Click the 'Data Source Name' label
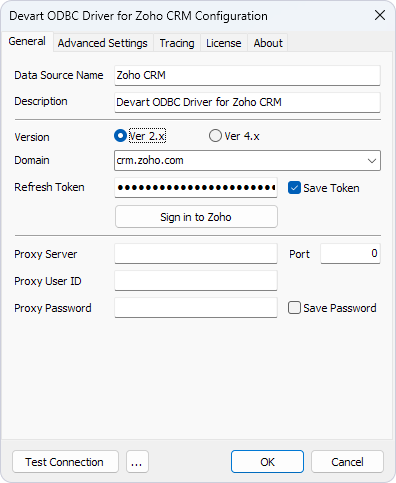 pyautogui.click(x=59, y=75)
